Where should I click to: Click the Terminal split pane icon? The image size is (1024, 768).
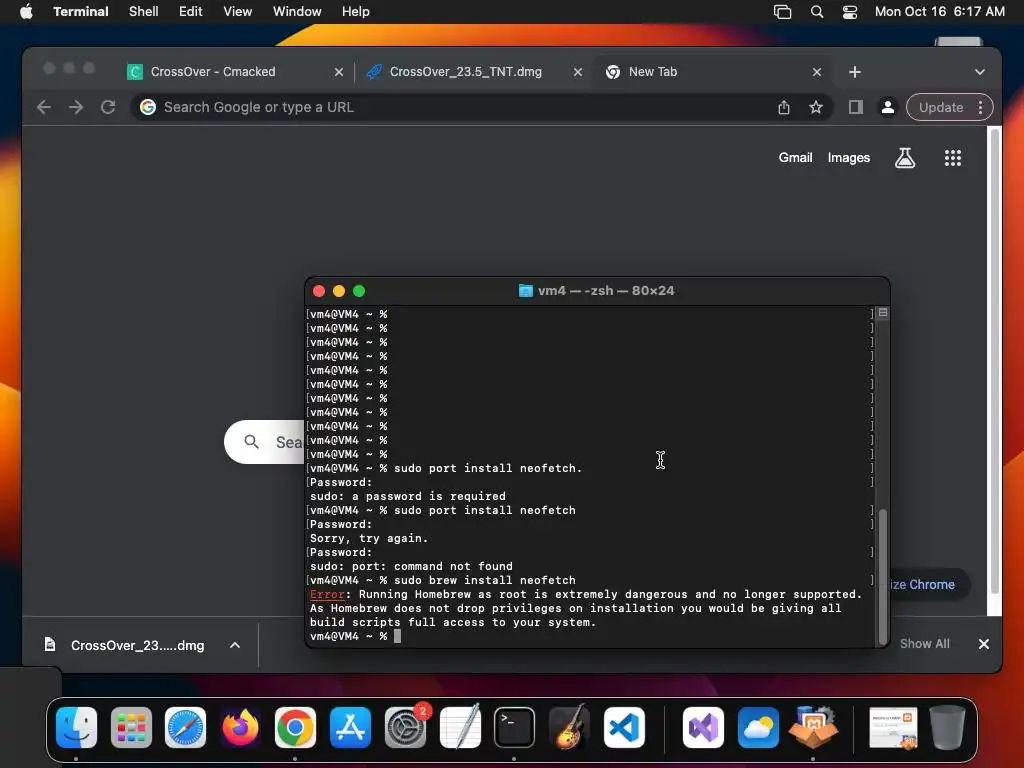point(883,313)
